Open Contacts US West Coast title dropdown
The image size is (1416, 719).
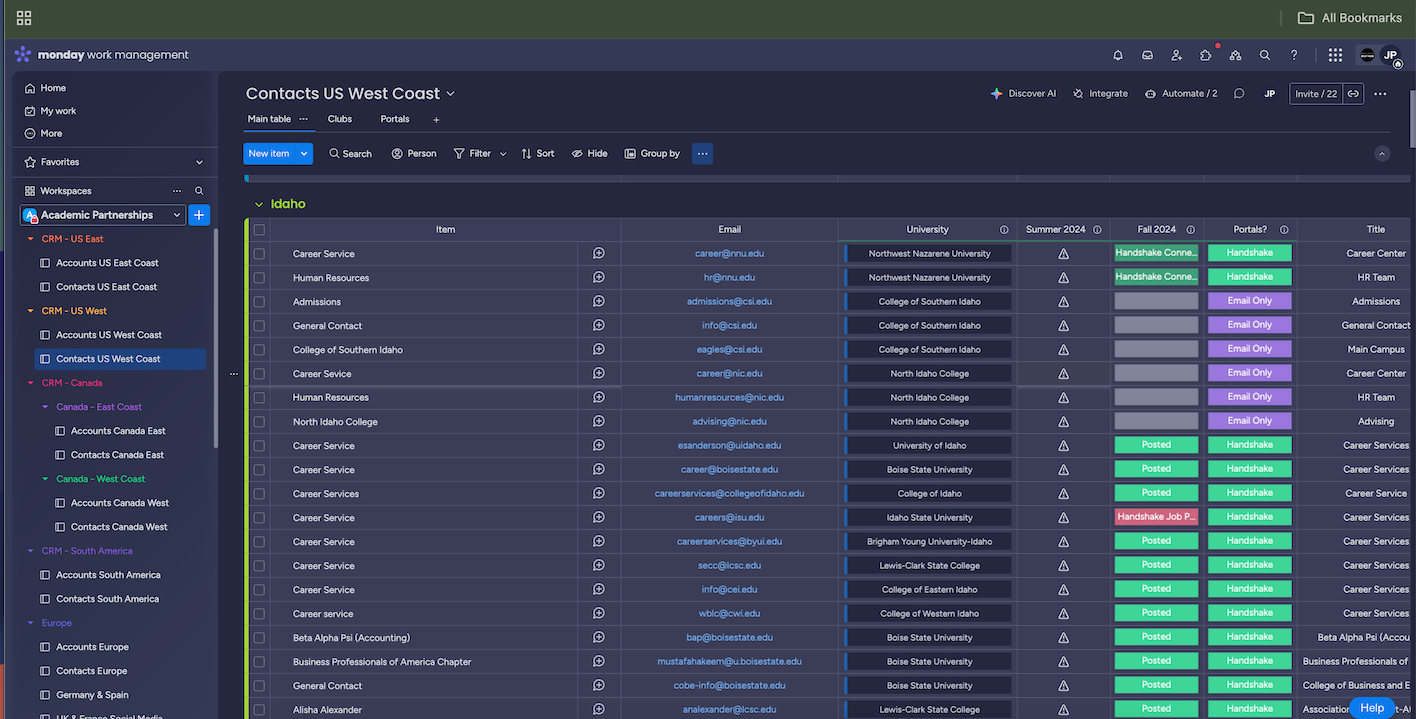point(451,94)
